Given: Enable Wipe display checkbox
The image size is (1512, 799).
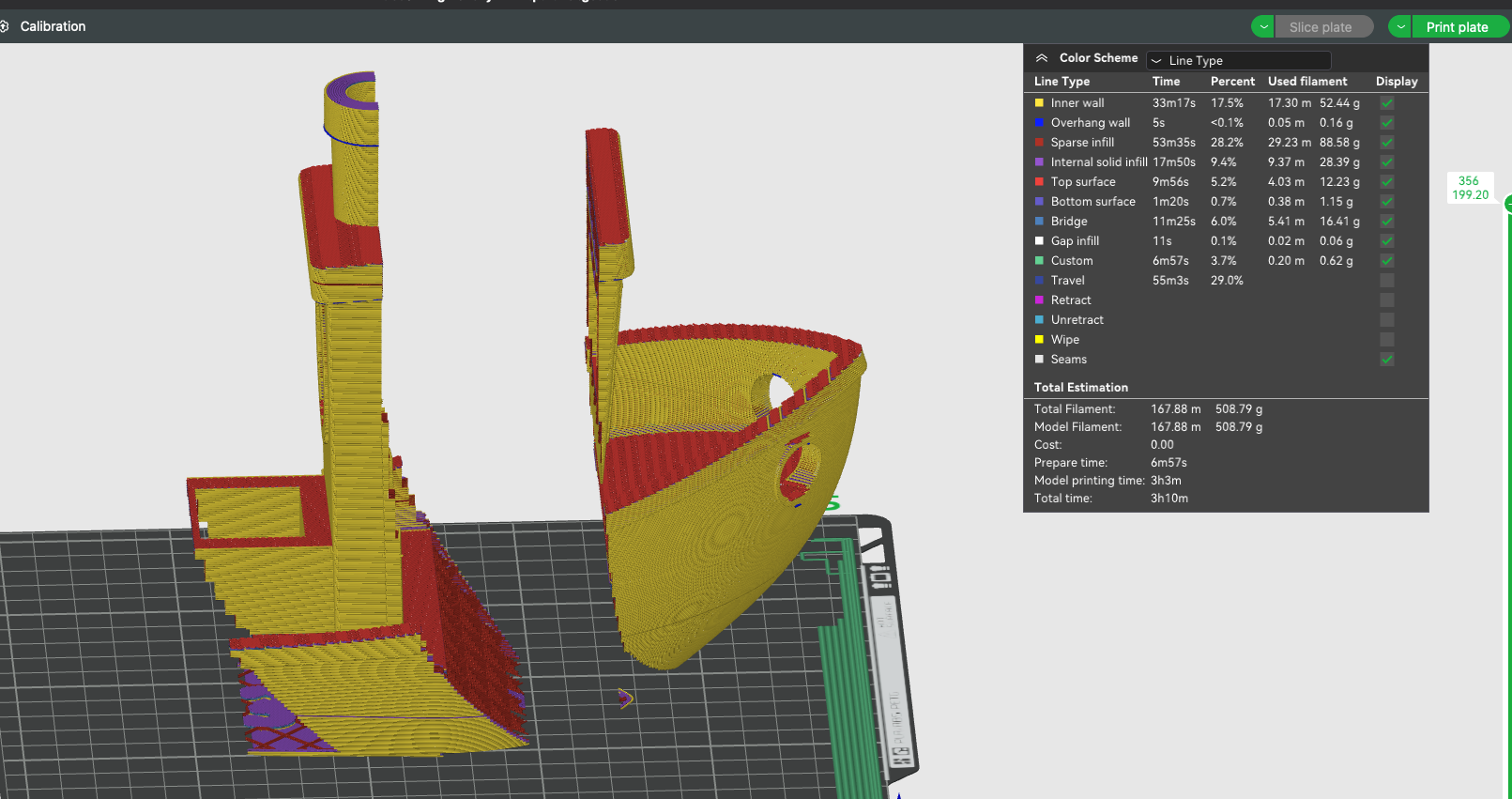Looking at the screenshot, I should 1387,340.
